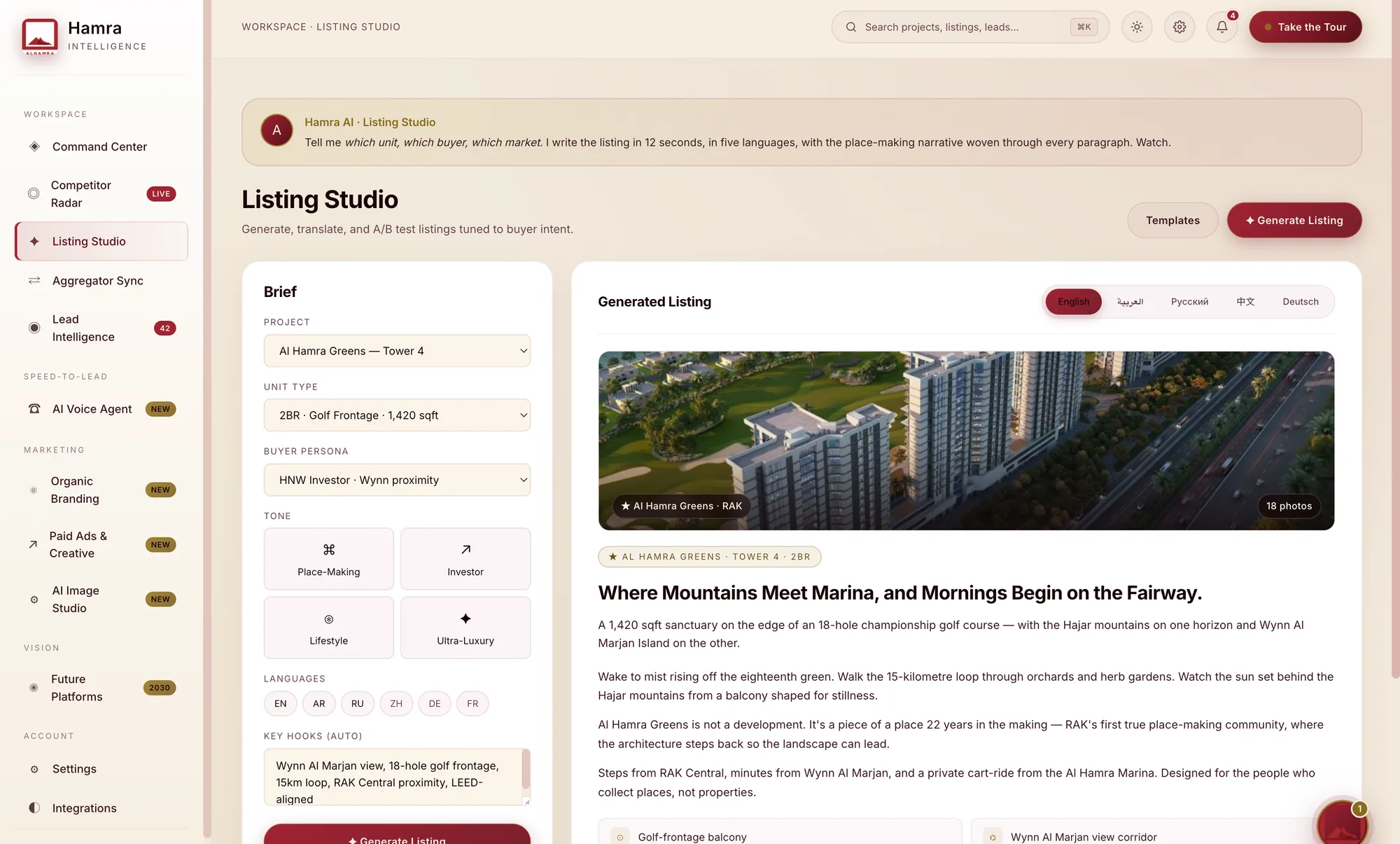Select the Lifestyle tone
Screen dimensions: 1400x844
click(328, 628)
